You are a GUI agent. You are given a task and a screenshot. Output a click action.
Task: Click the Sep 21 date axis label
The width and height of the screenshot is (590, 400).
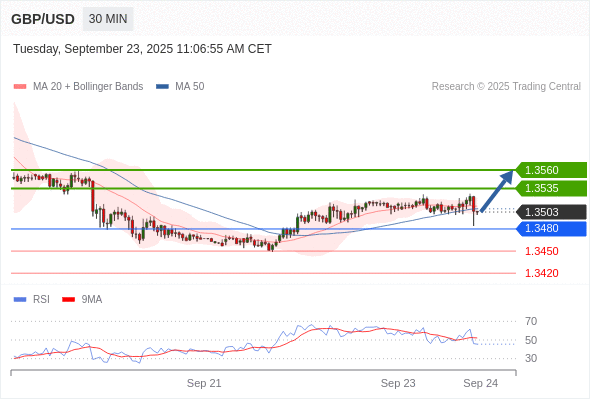coord(204,383)
